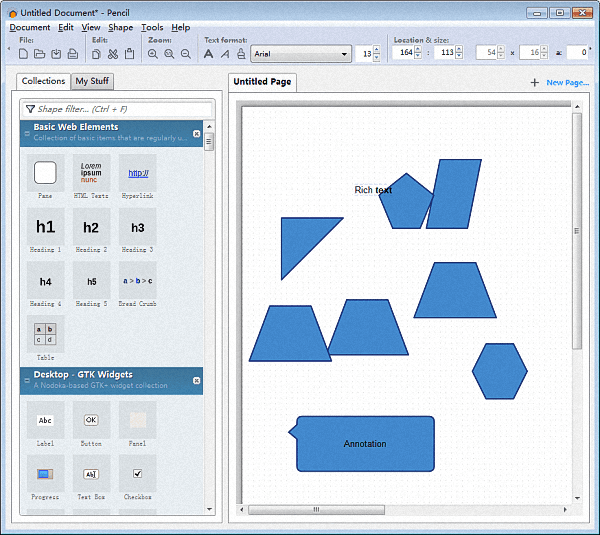The width and height of the screenshot is (600, 535).
Task: Toggle bold text format A icon
Action: 209,54
